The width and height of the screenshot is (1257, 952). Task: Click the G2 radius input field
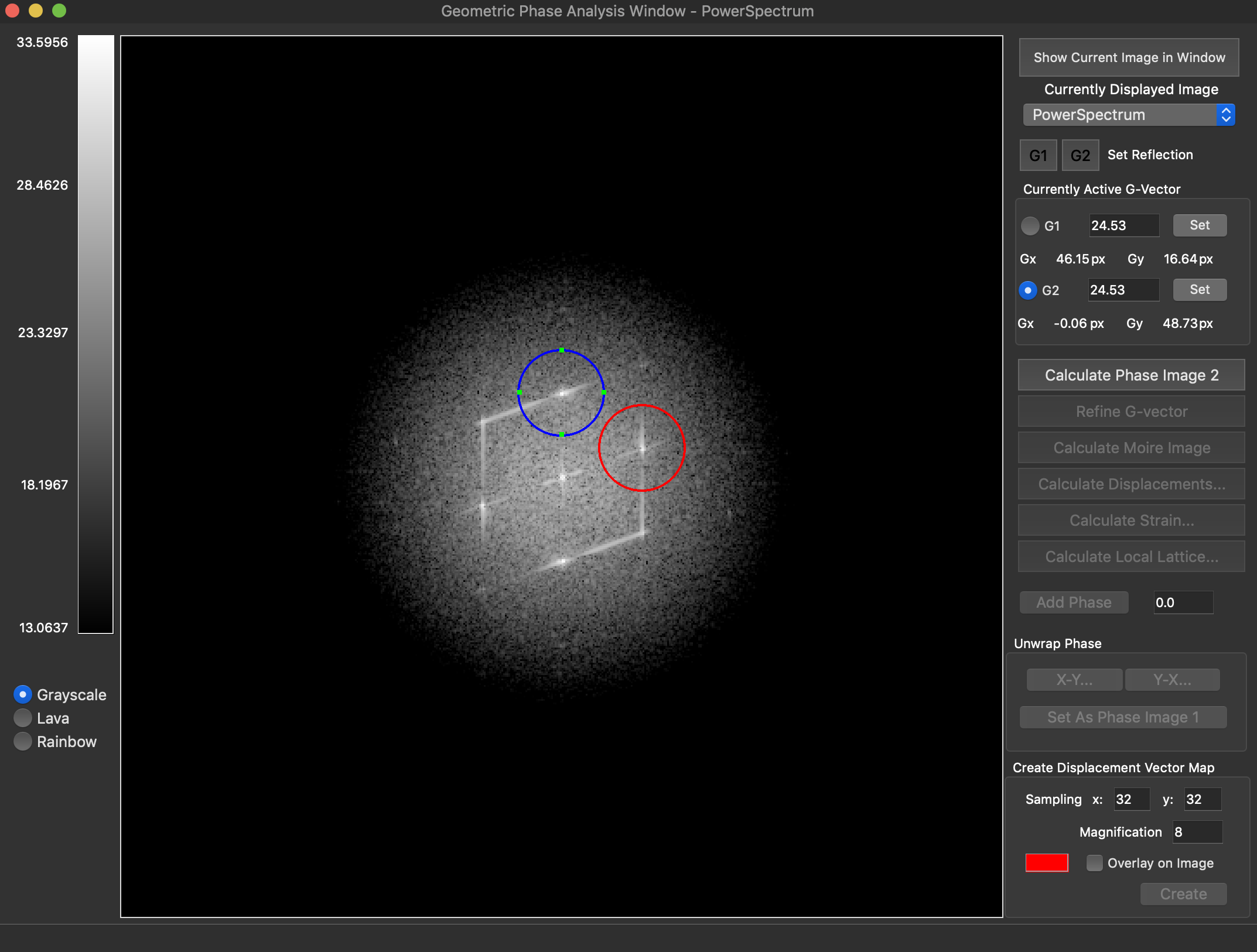pos(1123,290)
